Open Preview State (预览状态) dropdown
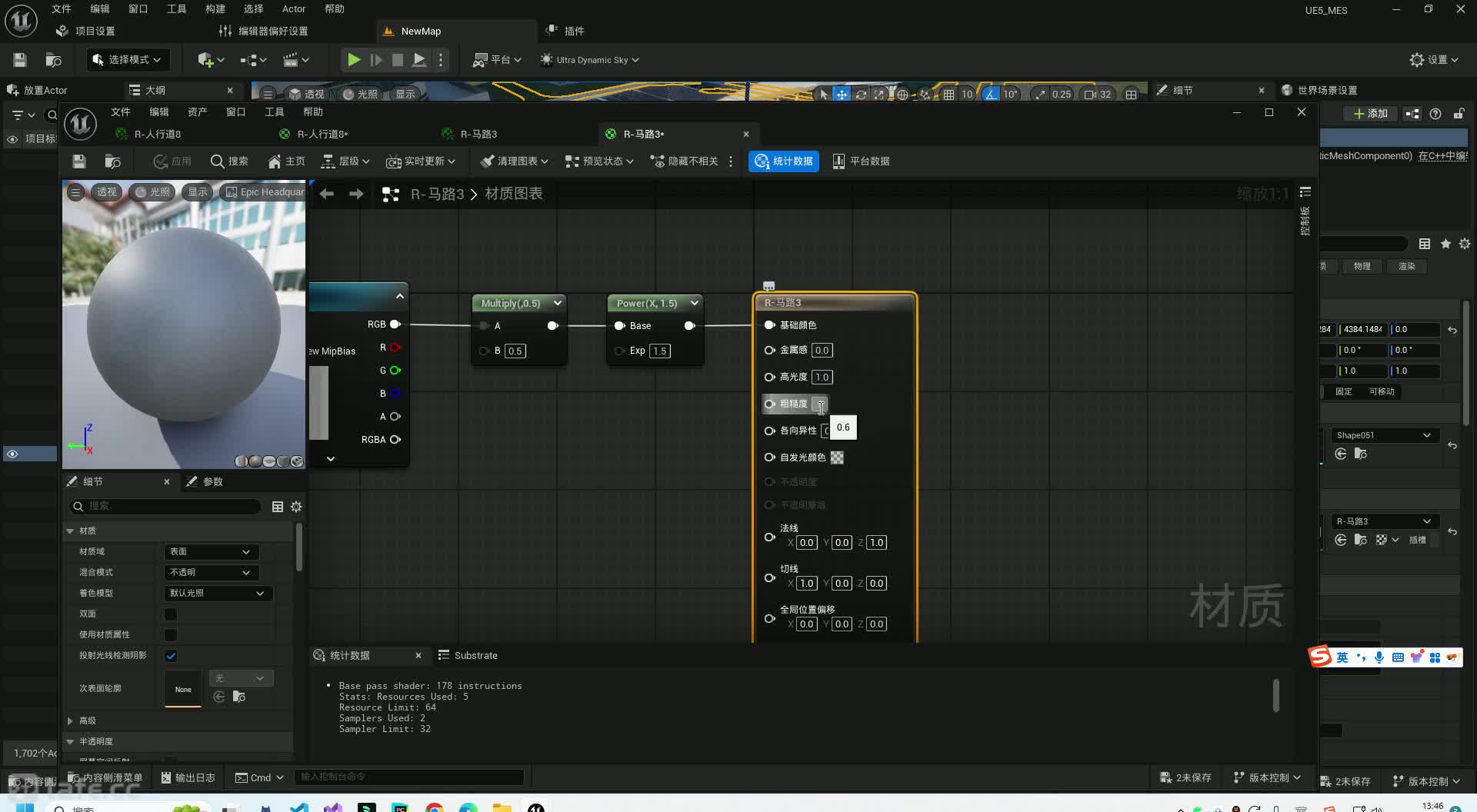The width and height of the screenshot is (1477, 812). point(599,161)
